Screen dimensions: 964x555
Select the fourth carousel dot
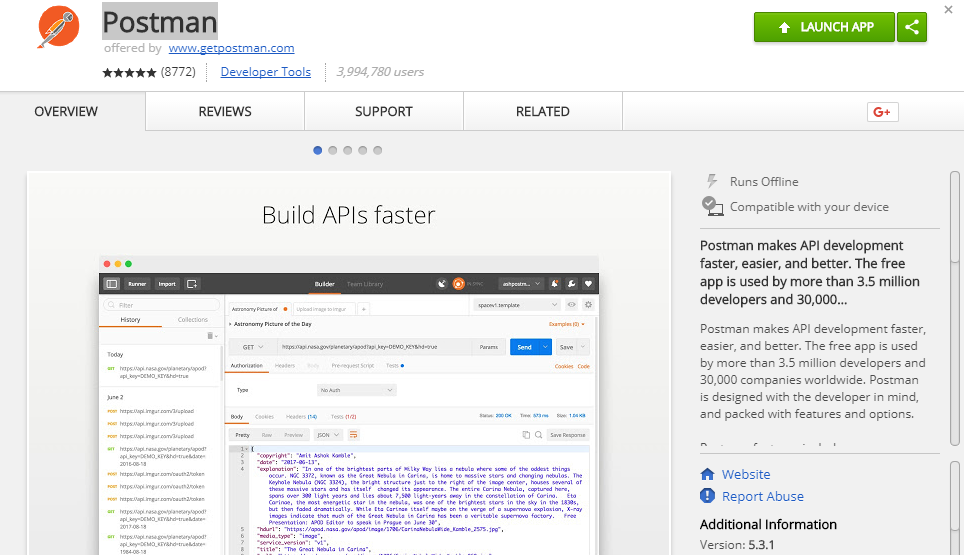363,150
